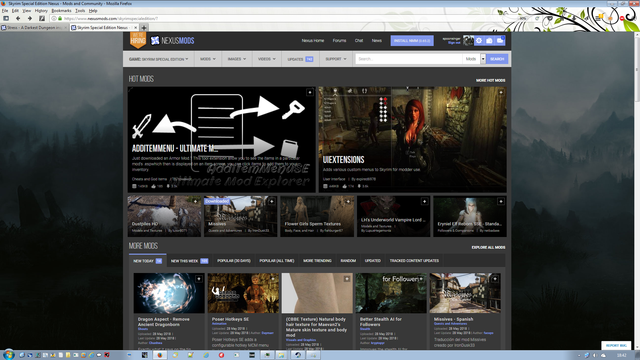Open the Nexus Home link
Viewport: 640px width, 360px height.
point(313,41)
